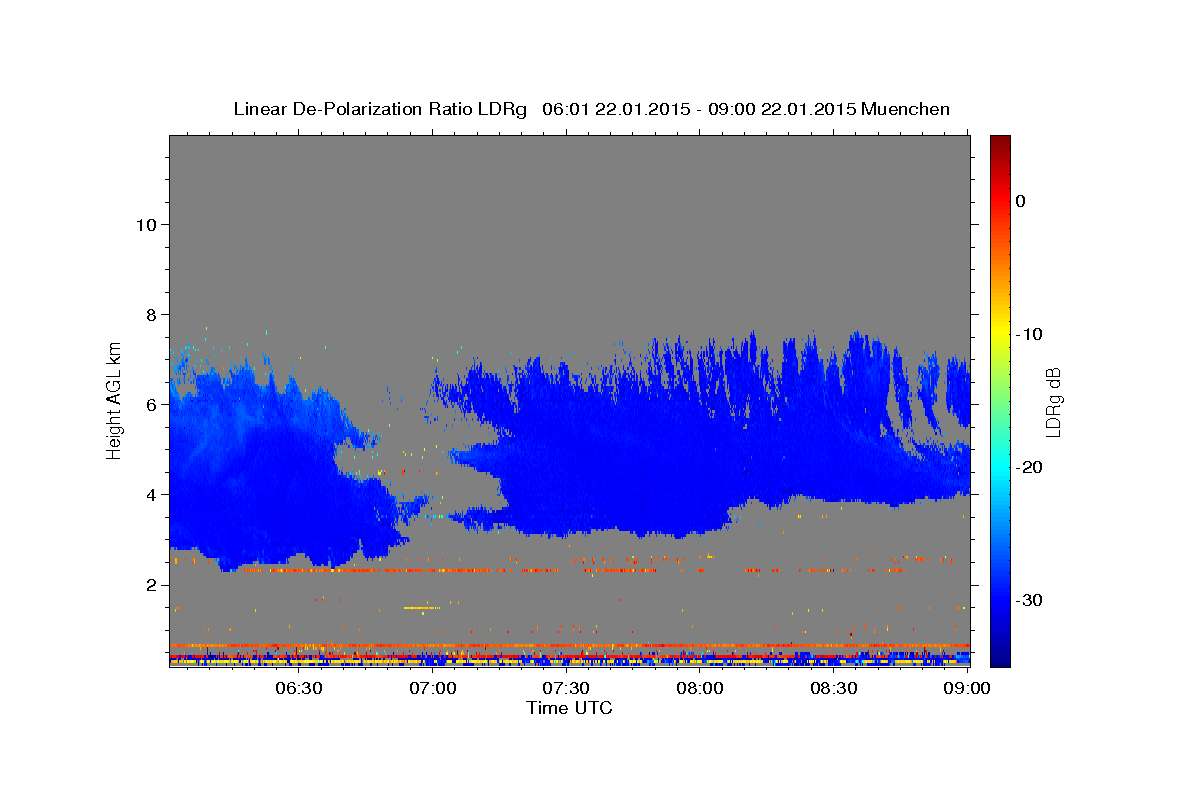Click the colorbar value label -30
This screenshot has width=1200, height=800.
1029,600
